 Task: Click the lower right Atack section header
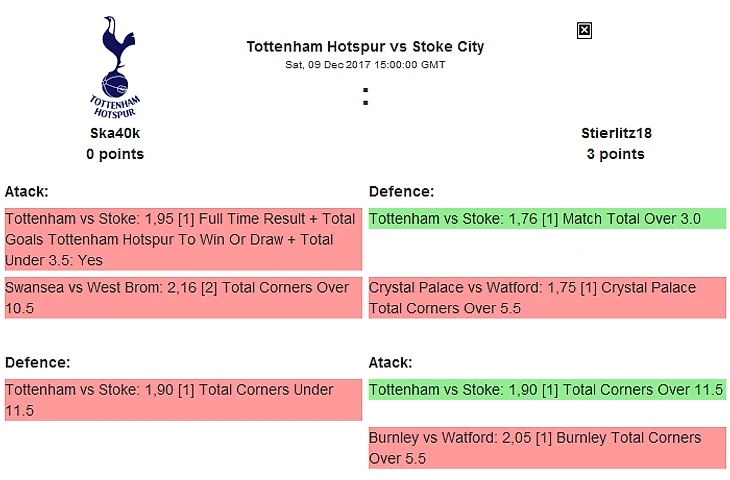point(391,362)
